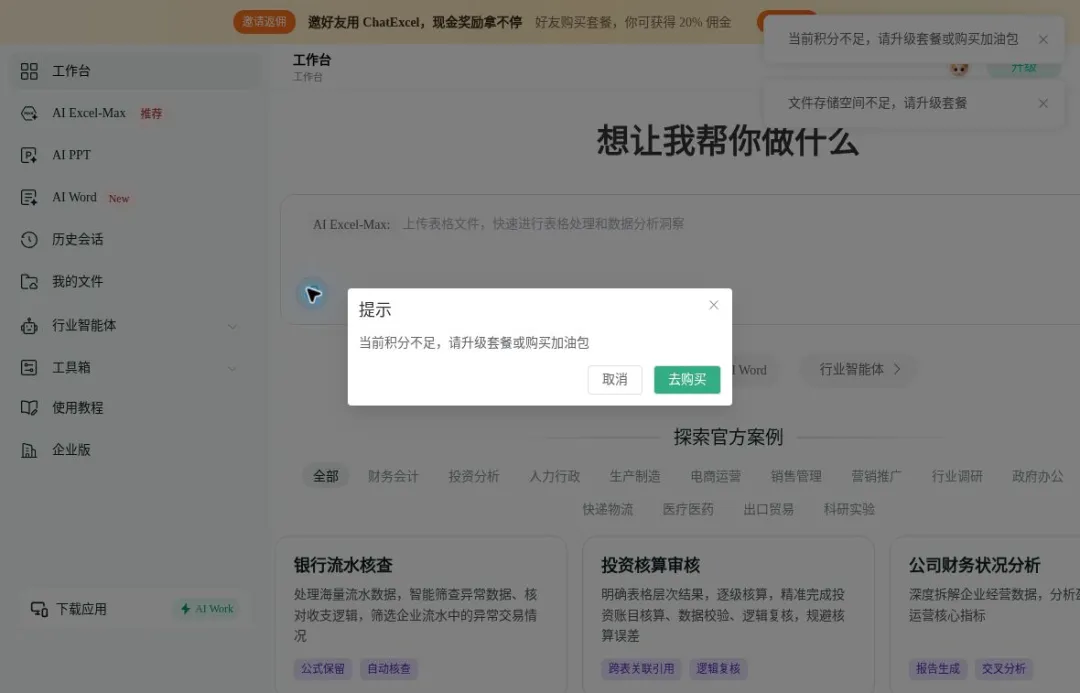Click the AI Word sidebar icon
This screenshot has width=1080, height=693.
pos(29,198)
